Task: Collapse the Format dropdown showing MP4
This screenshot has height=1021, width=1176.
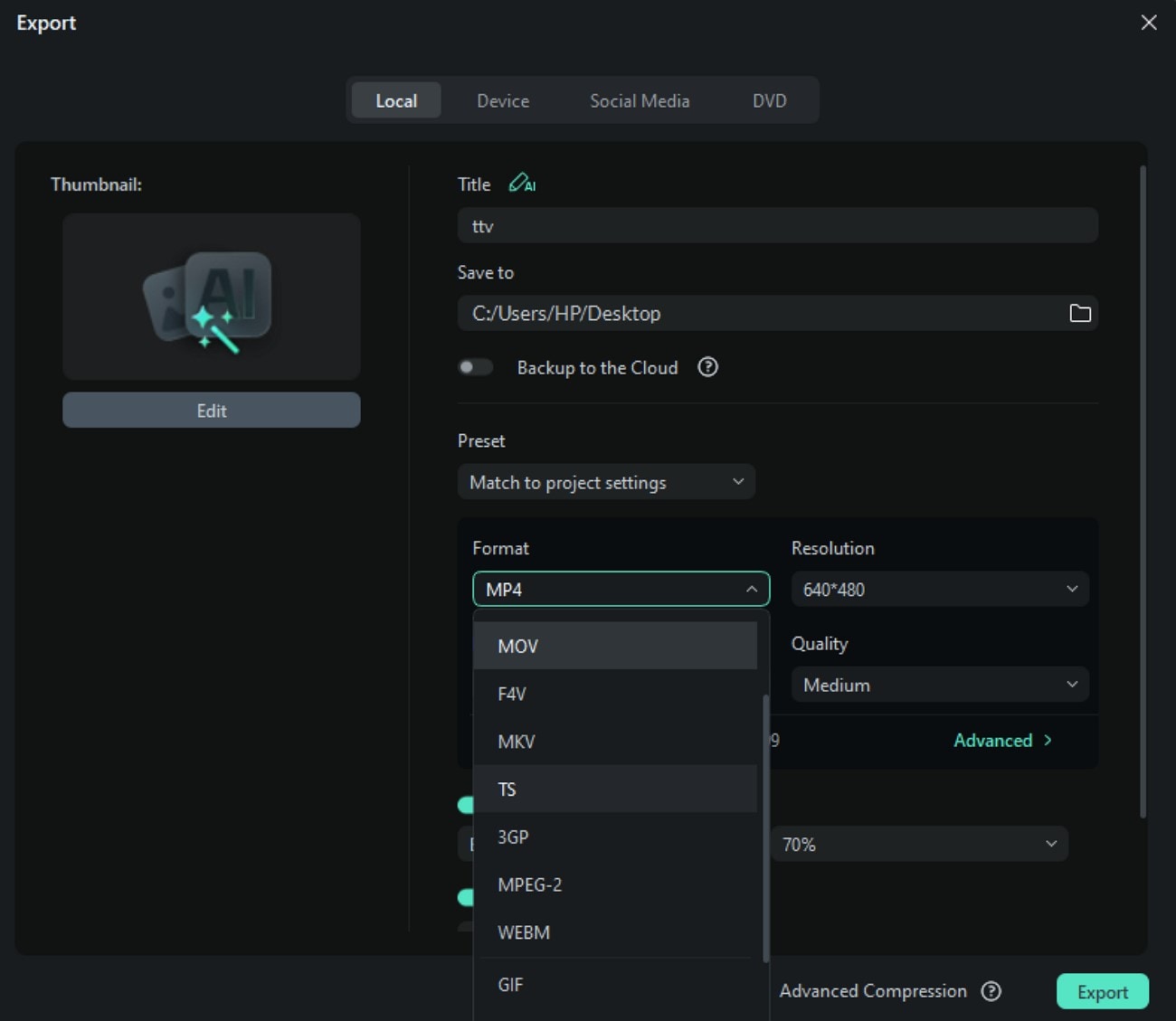Action: [621, 589]
